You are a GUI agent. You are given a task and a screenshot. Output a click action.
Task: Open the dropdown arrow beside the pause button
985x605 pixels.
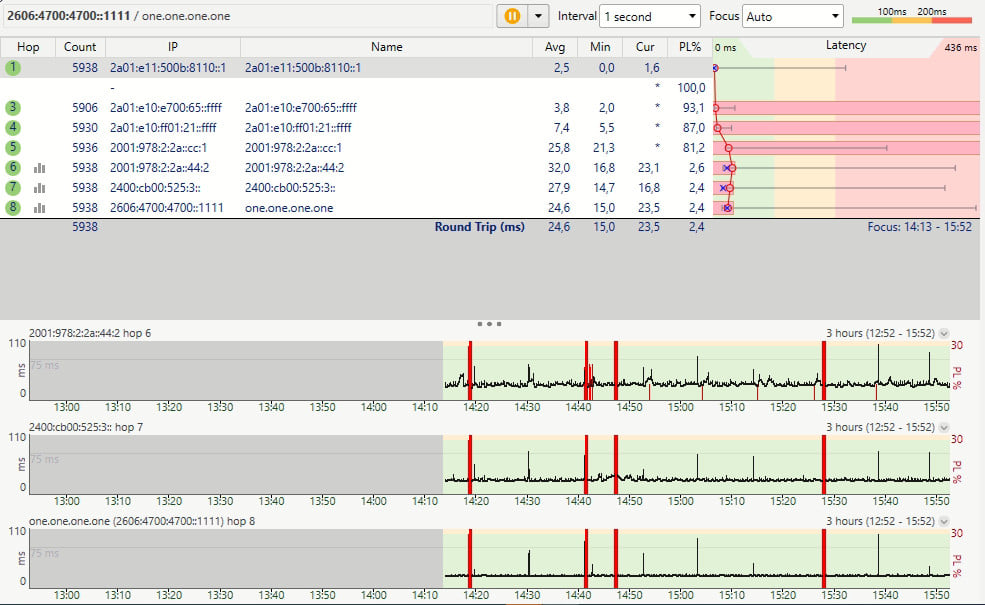[540, 16]
